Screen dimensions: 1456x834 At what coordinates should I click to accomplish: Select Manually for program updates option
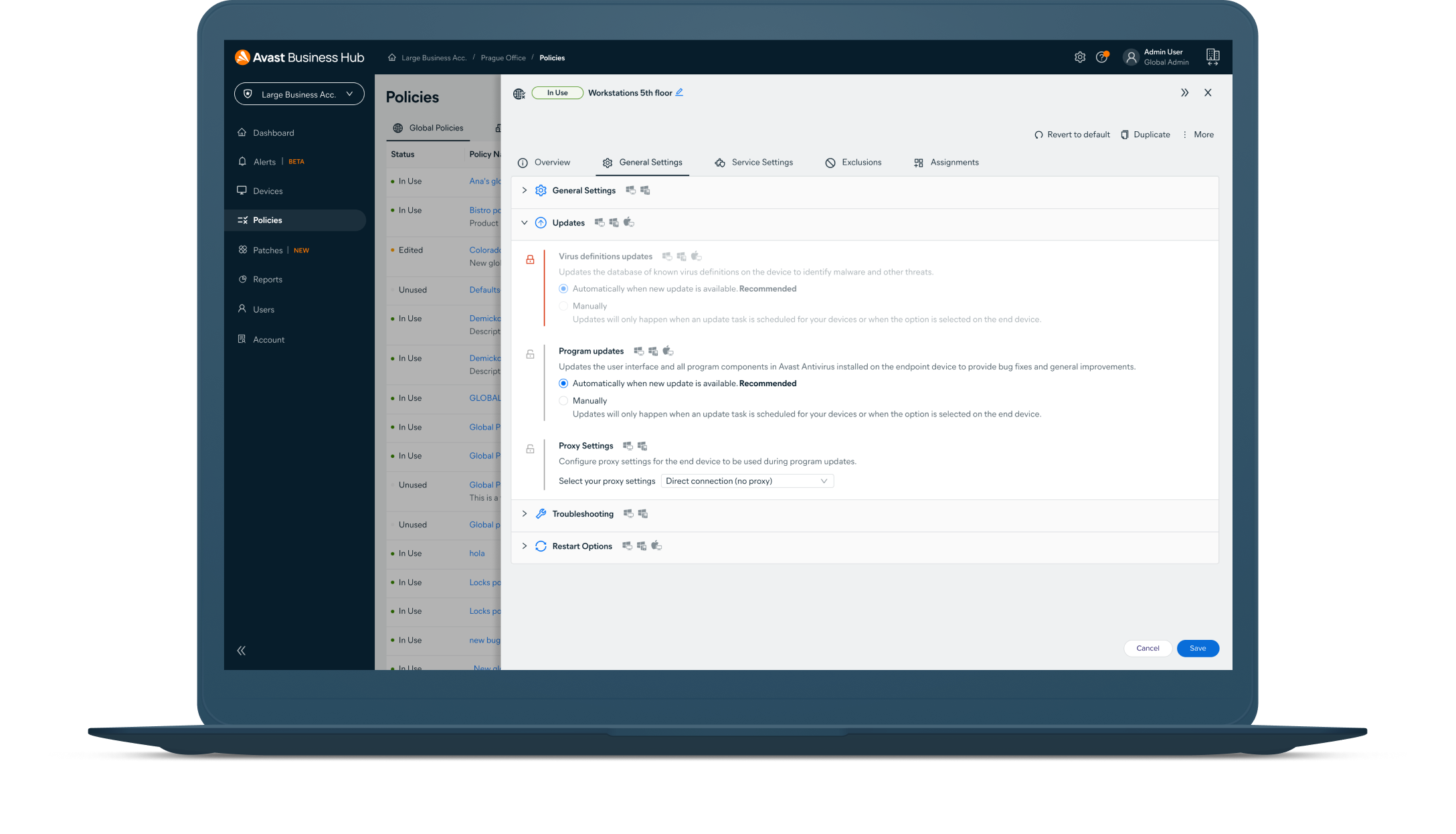(563, 400)
